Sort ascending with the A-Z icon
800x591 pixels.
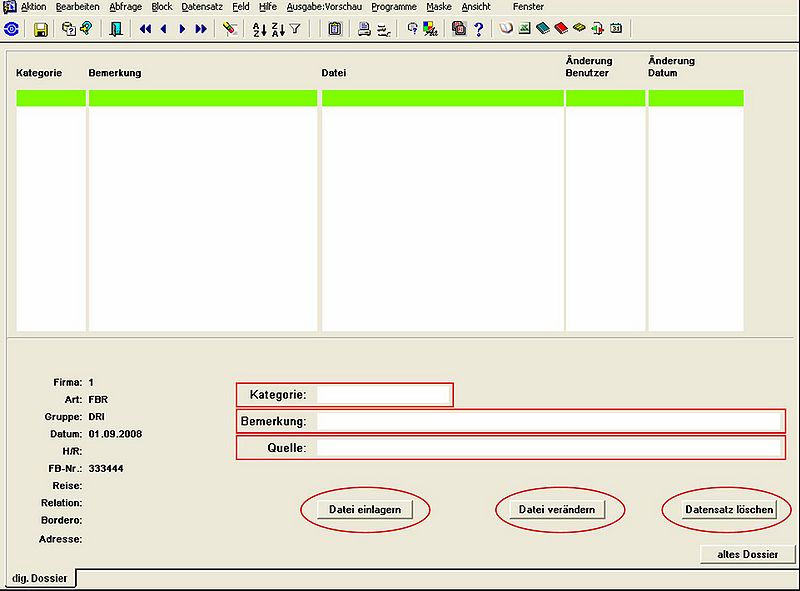259,30
